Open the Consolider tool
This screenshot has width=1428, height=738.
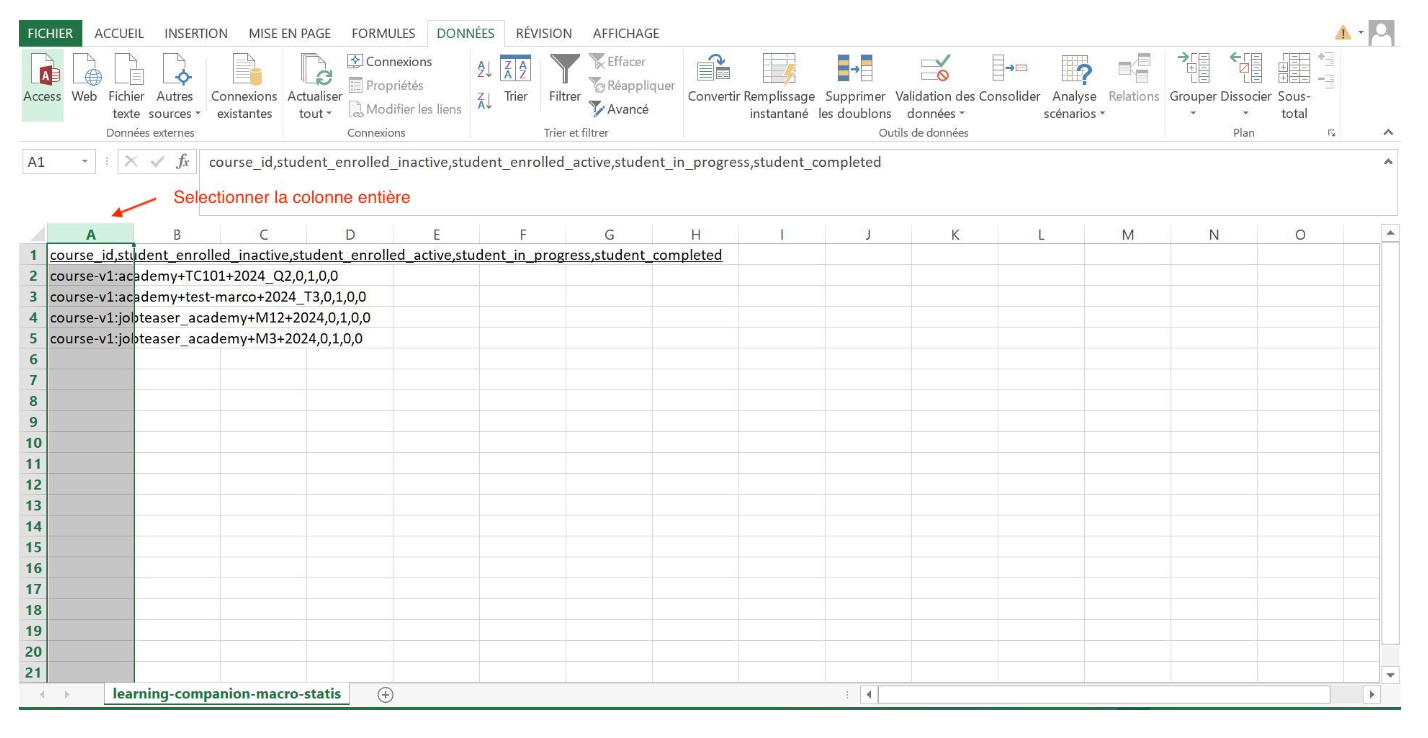(1010, 78)
